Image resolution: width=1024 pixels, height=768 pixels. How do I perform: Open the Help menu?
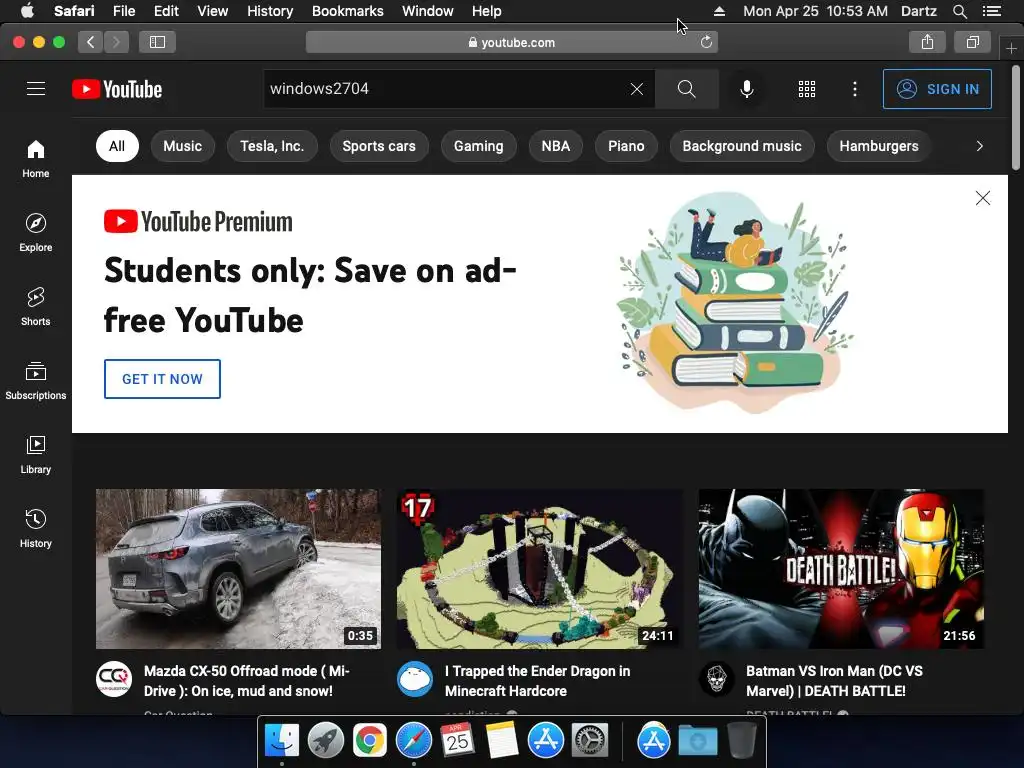(487, 11)
